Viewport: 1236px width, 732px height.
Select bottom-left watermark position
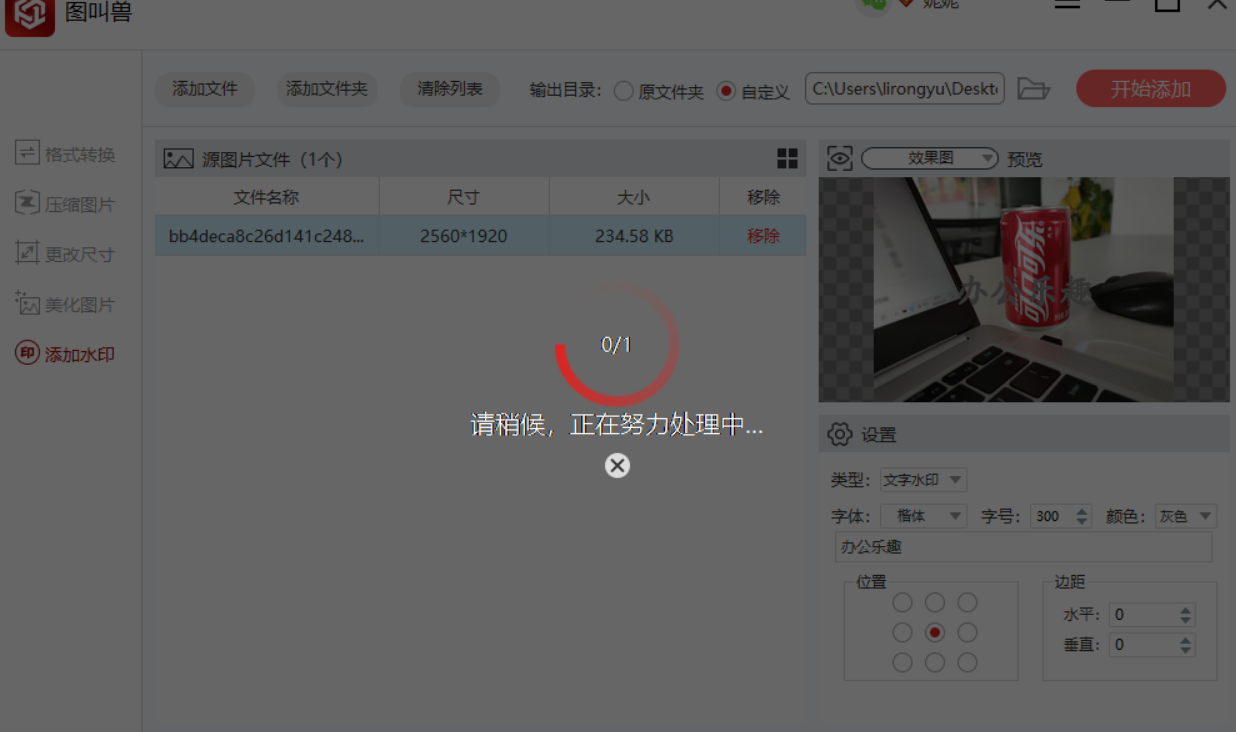point(902,662)
